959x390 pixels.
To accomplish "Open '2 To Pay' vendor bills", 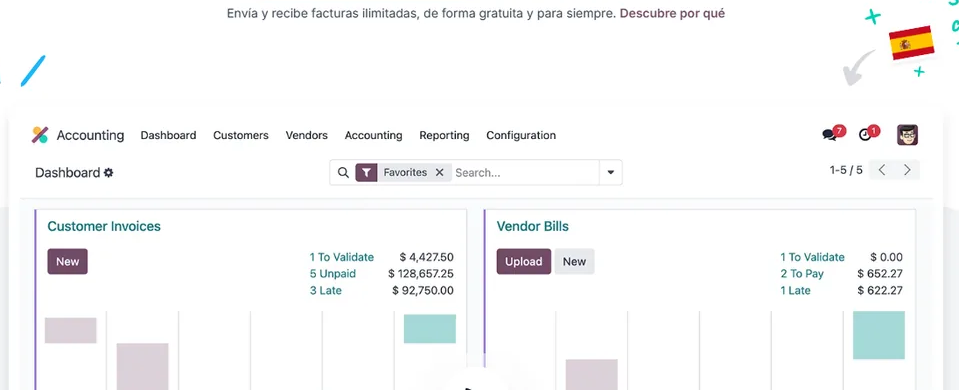I will coord(802,274).
